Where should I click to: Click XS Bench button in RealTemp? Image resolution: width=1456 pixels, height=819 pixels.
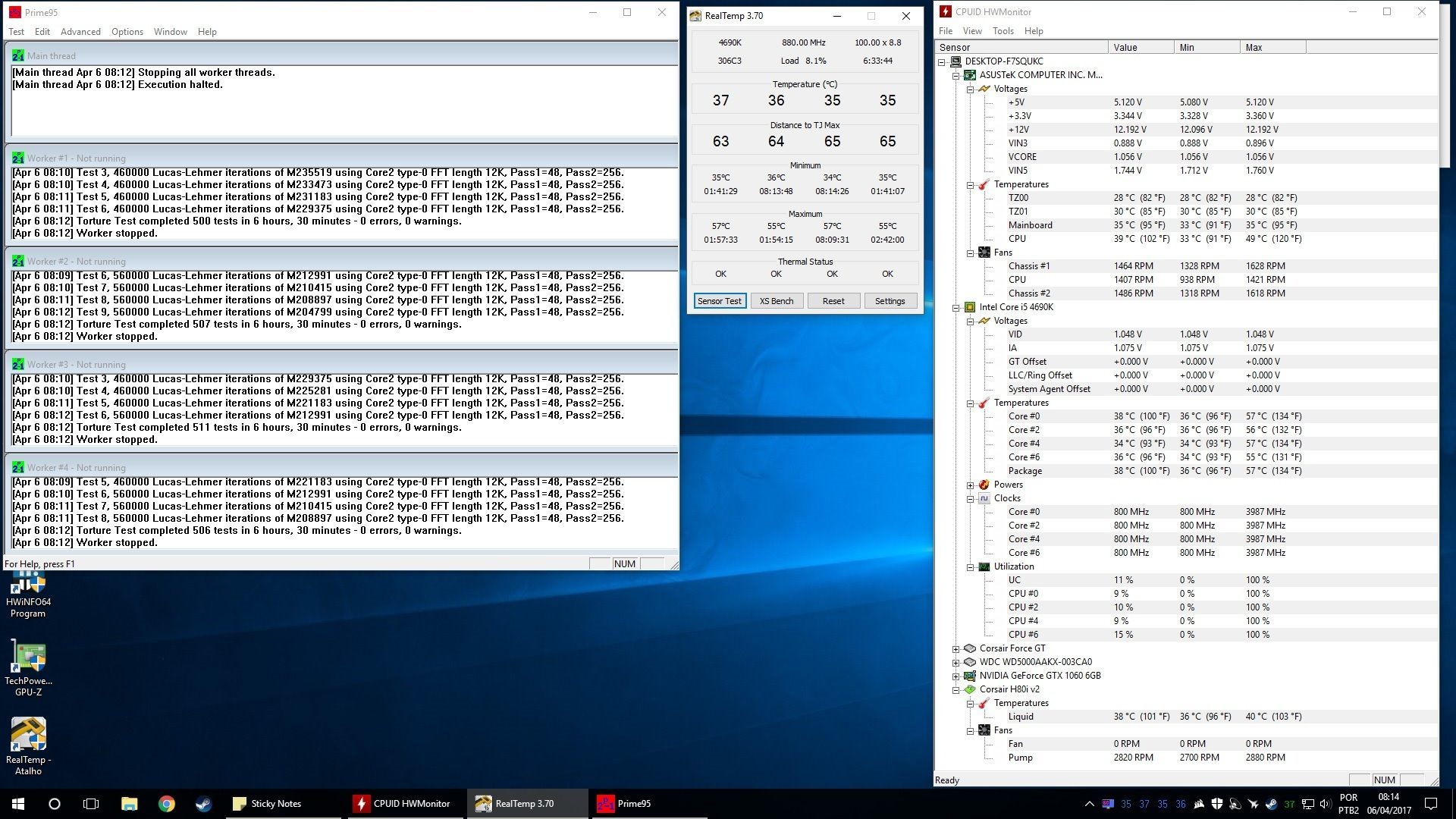[777, 301]
